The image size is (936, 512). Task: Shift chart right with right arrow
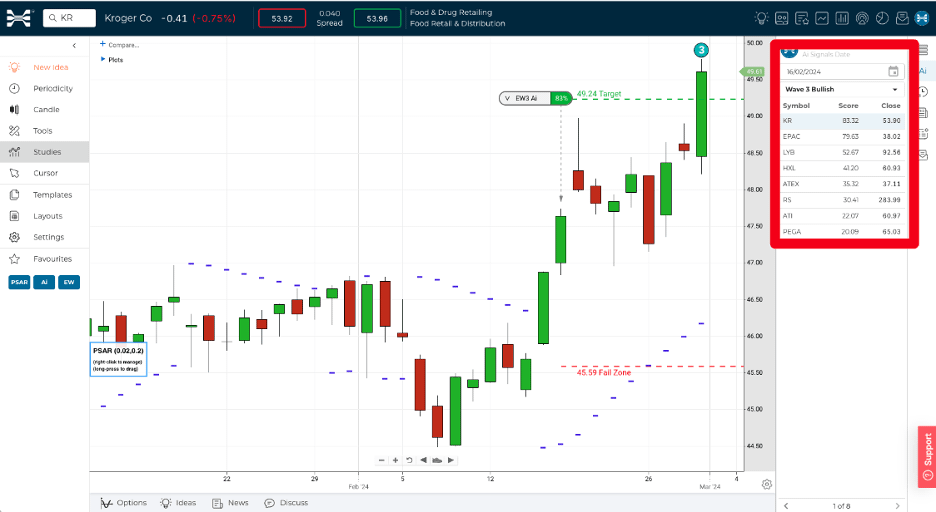(x=451, y=460)
